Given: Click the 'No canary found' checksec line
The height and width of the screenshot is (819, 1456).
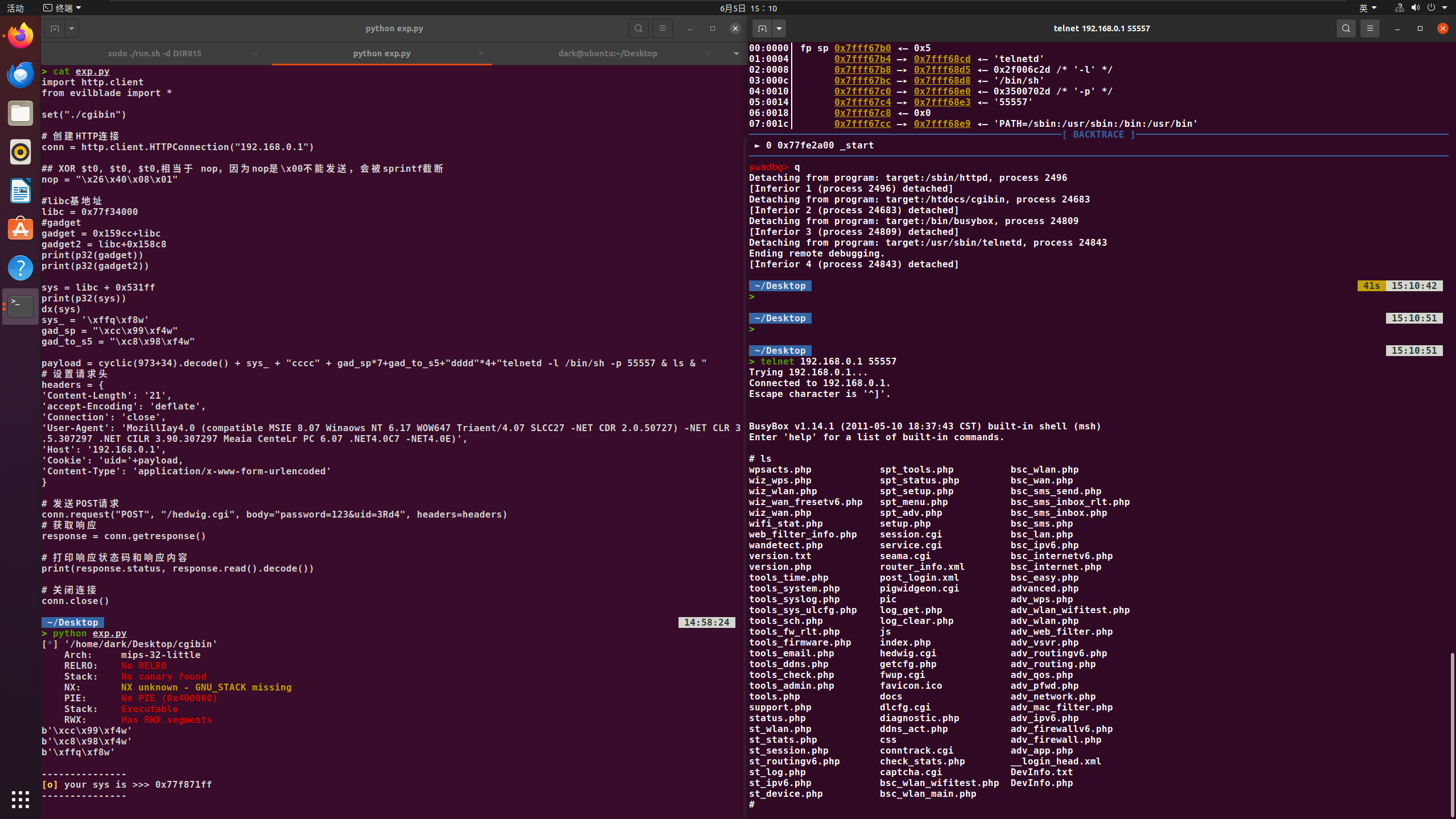Looking at the screenshot, I should click(x=164, y=677).
